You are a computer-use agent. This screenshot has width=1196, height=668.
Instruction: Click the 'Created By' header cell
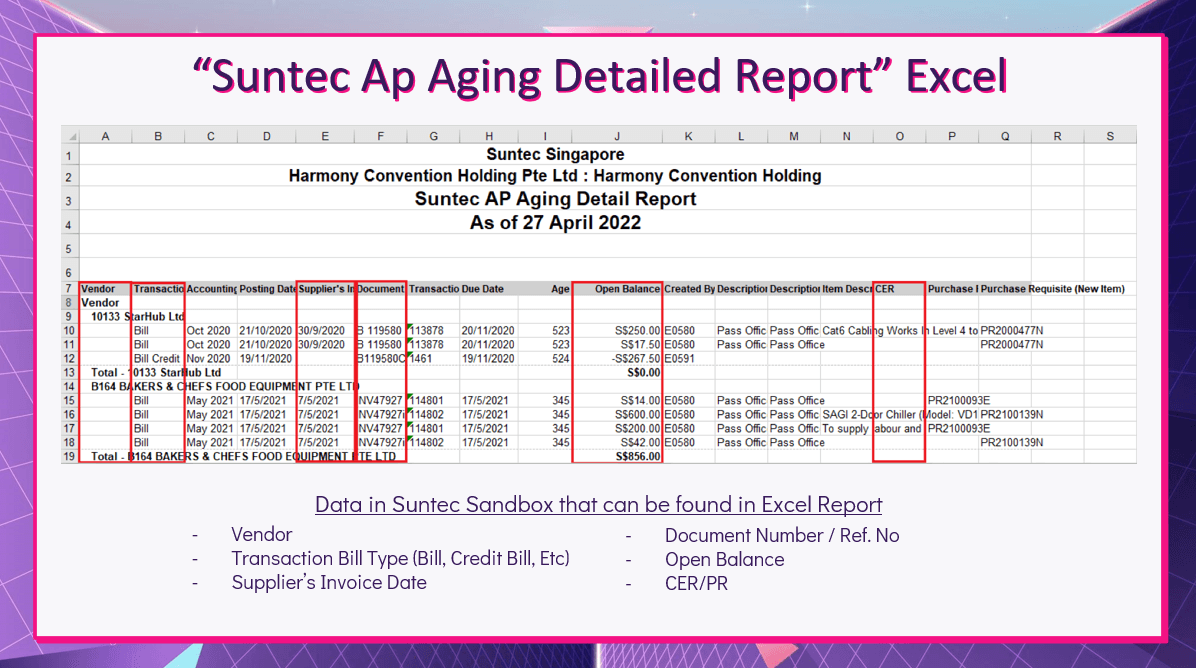(x=690, y=289)
